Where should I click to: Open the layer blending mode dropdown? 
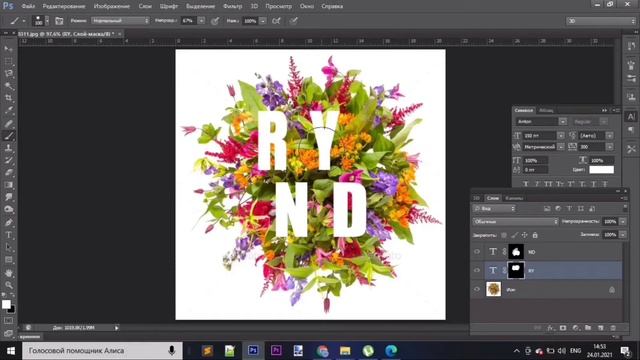[x=515, y=221]
